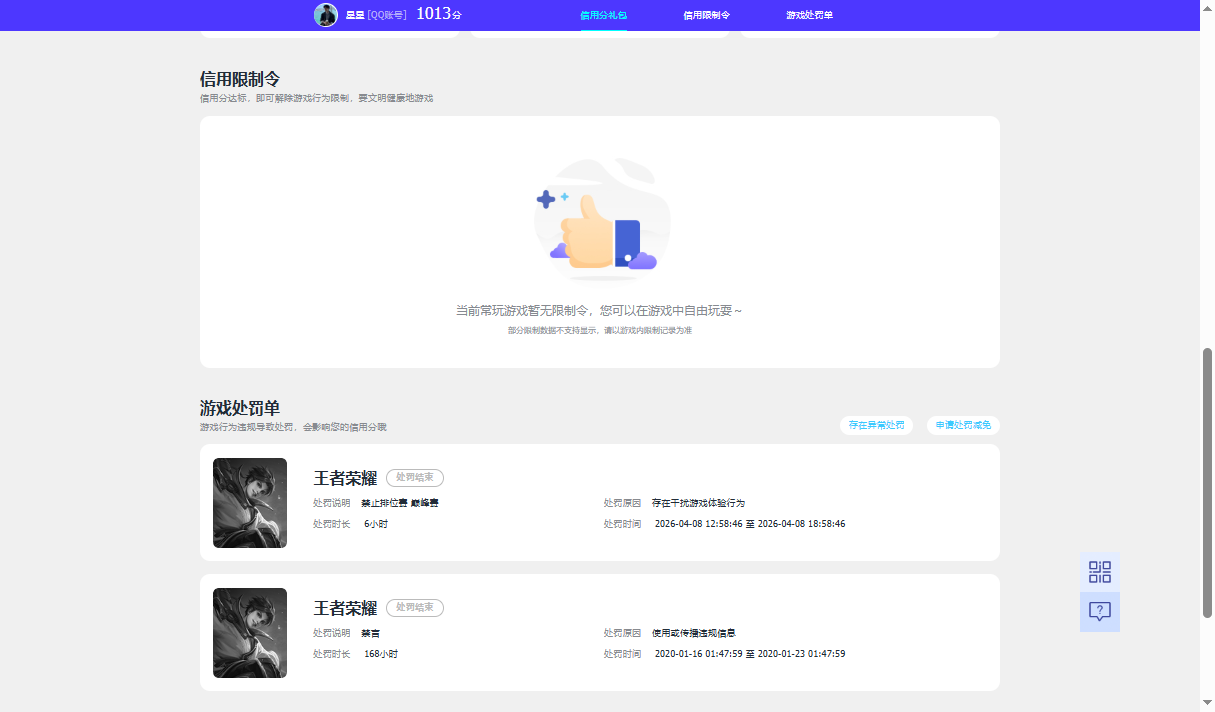Click the 王者荣耀 title of the 禁言 penalty
This screenshot has width=1215, height=712.
(345, 608)
